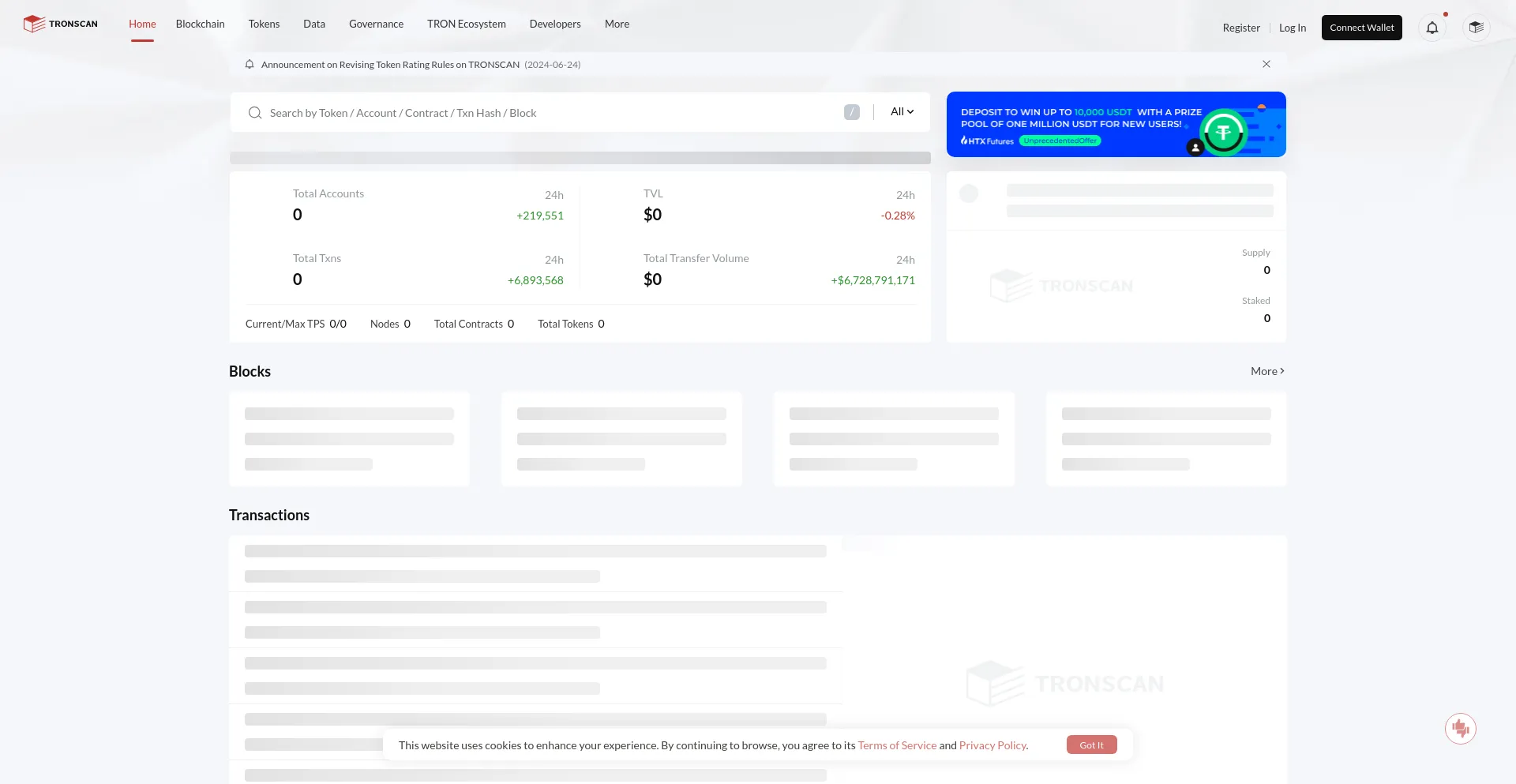Click the Staked label
Image resolution: width=1516 pixels, height=784 pixels.
[1255, 301]
